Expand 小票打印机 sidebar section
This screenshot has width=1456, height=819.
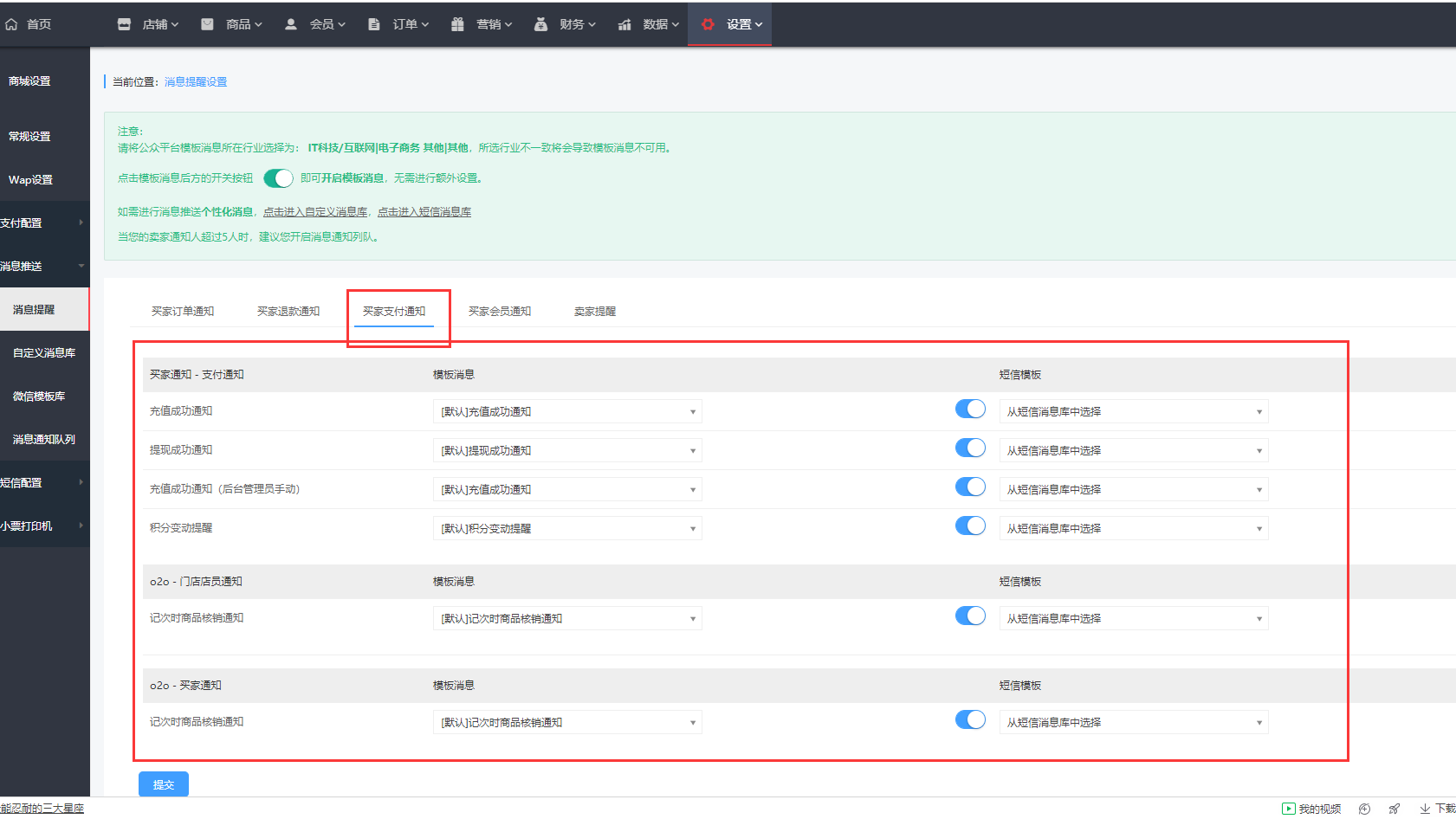(44, 526)
